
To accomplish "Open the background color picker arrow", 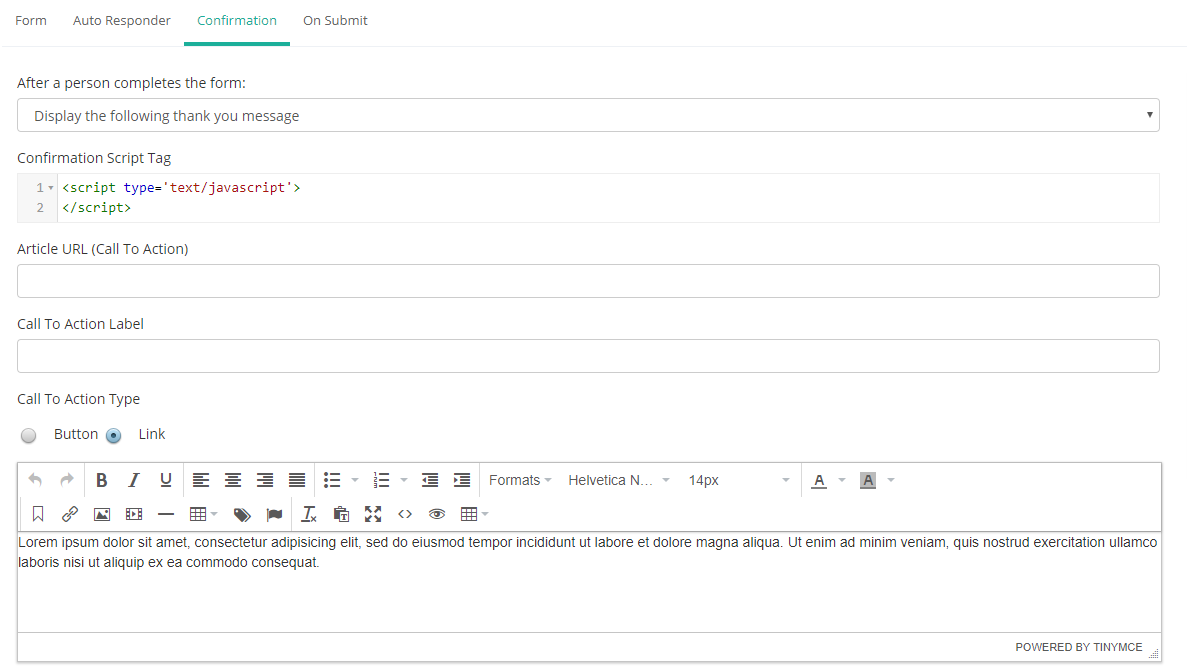I will click(x=891, y=480).
